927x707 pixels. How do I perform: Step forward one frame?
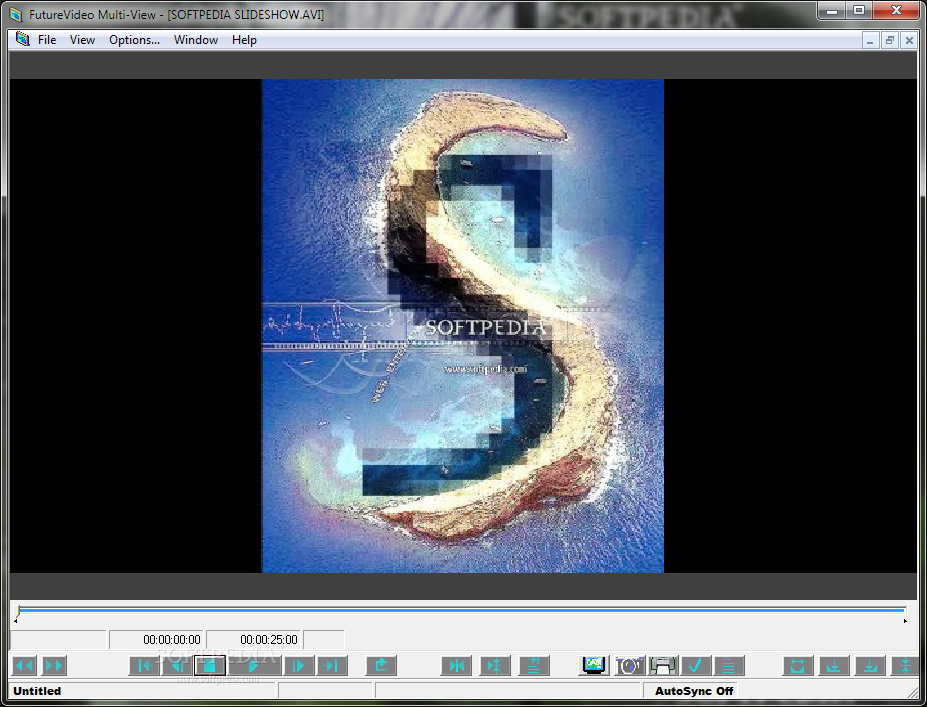[299, 666]
